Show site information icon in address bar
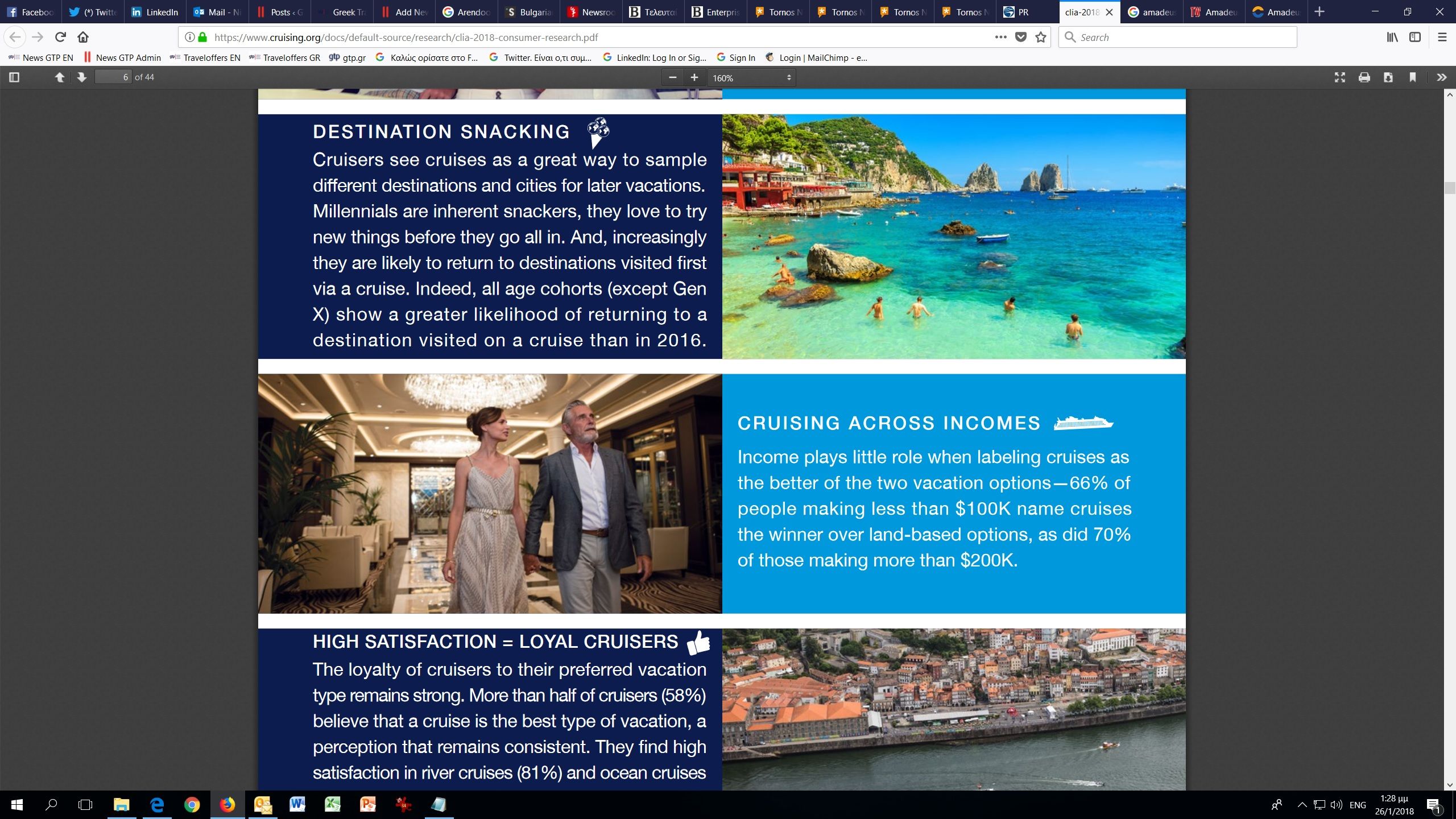Image resolution: width=1456 pixels, height=819 pixels. point(189,37)
